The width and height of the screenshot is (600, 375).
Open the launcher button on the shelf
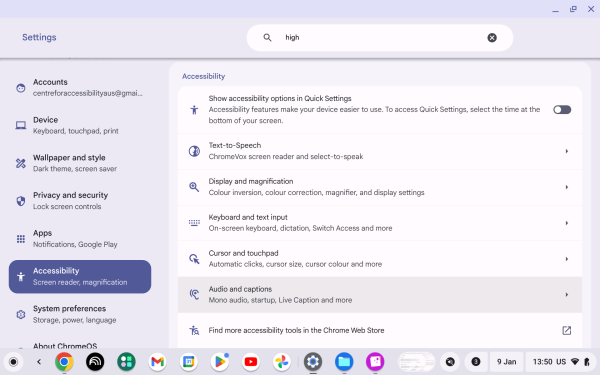(13, 362)
